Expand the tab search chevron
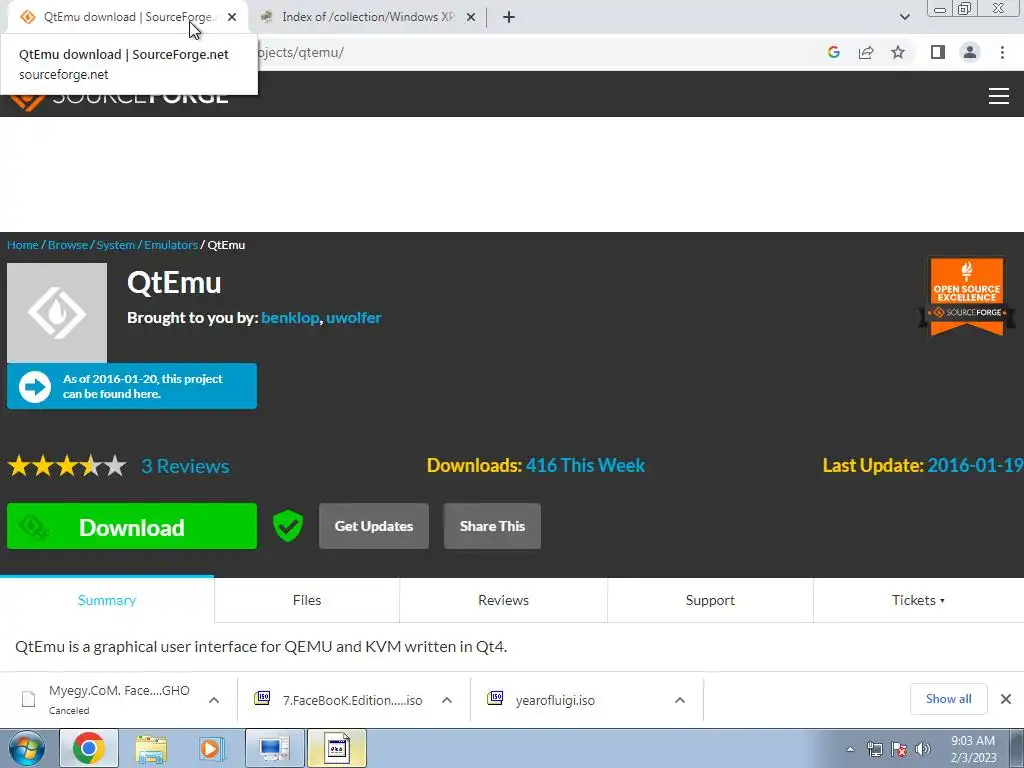 pyautogui.click(x=904, y=17)
